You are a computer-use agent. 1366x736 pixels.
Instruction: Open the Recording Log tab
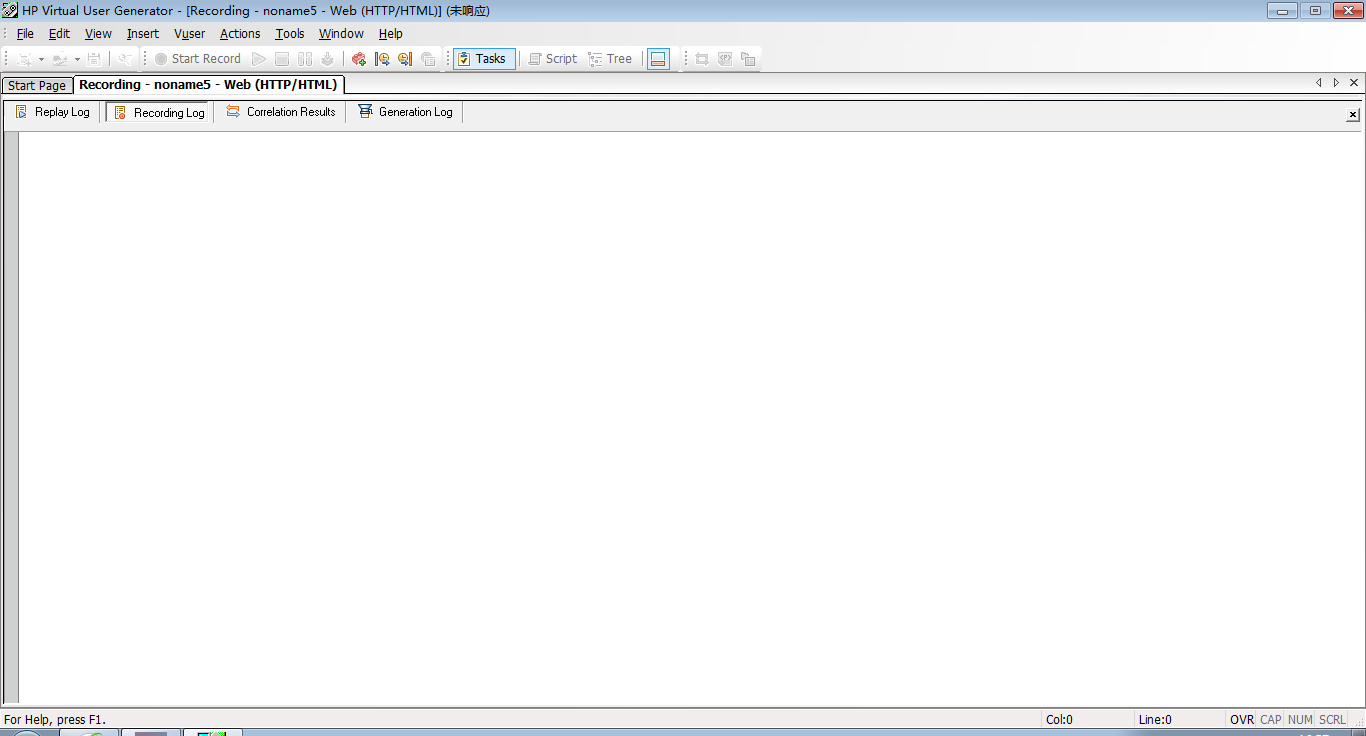pyautogui.click(x=159, y=112)
